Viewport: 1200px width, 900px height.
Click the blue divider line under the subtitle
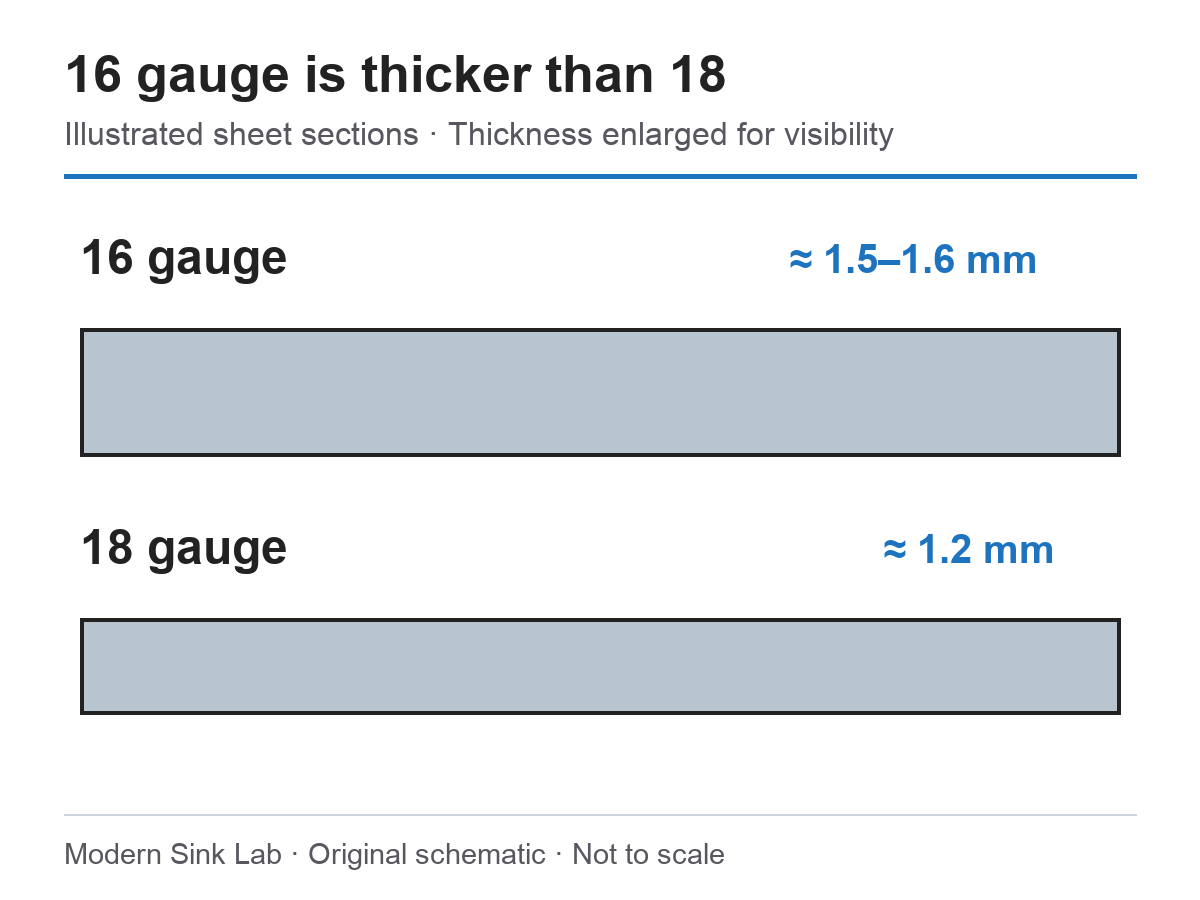pos(600,177)
